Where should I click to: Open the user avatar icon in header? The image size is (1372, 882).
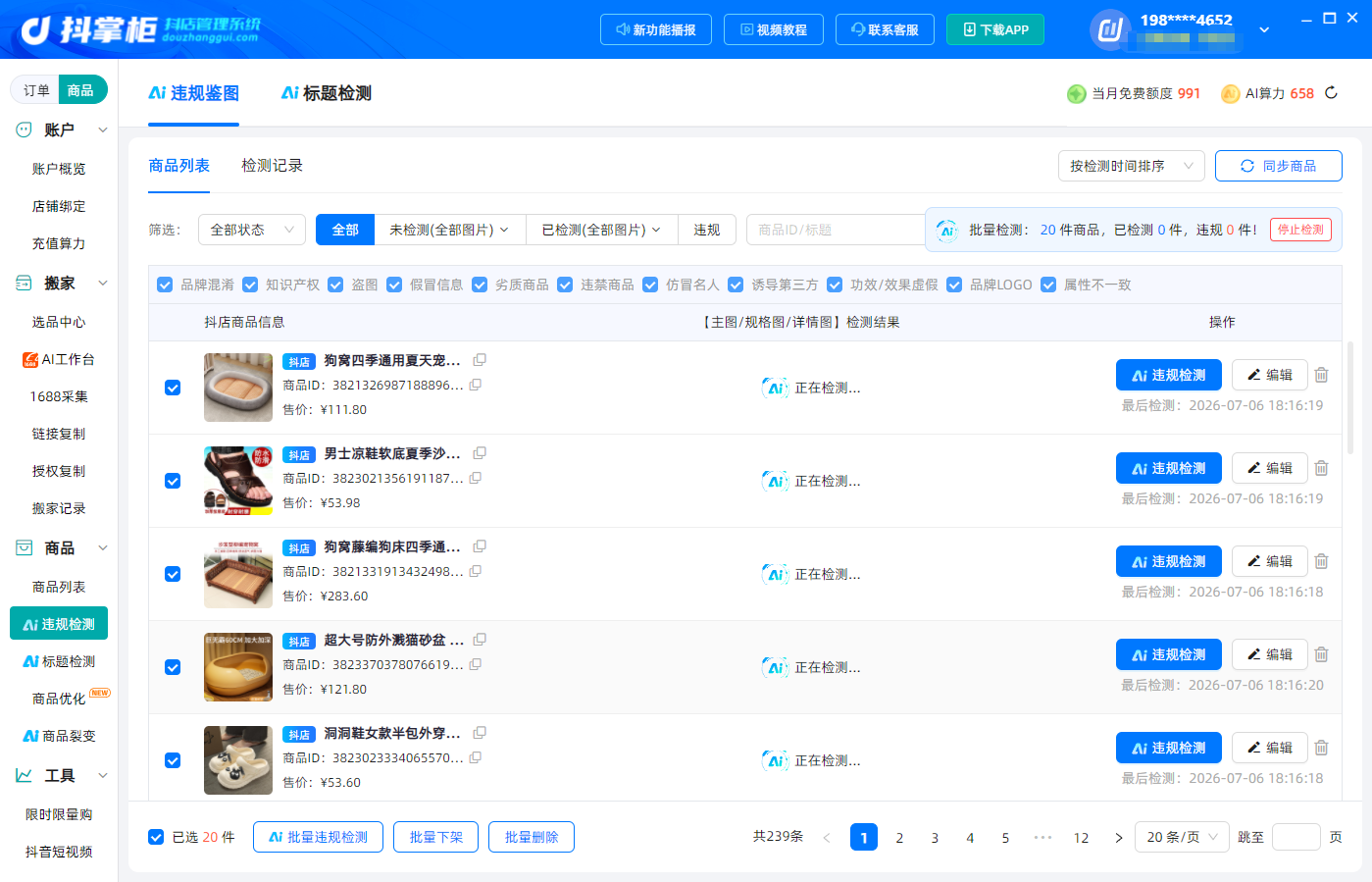[1110, 29]
